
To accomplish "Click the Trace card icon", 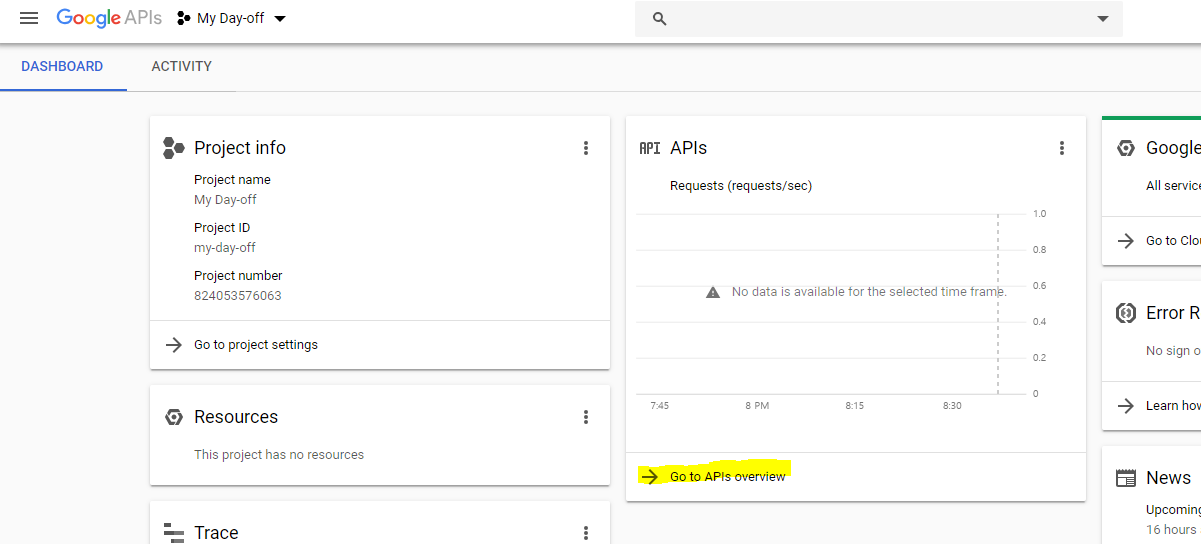I will [174, 533].
